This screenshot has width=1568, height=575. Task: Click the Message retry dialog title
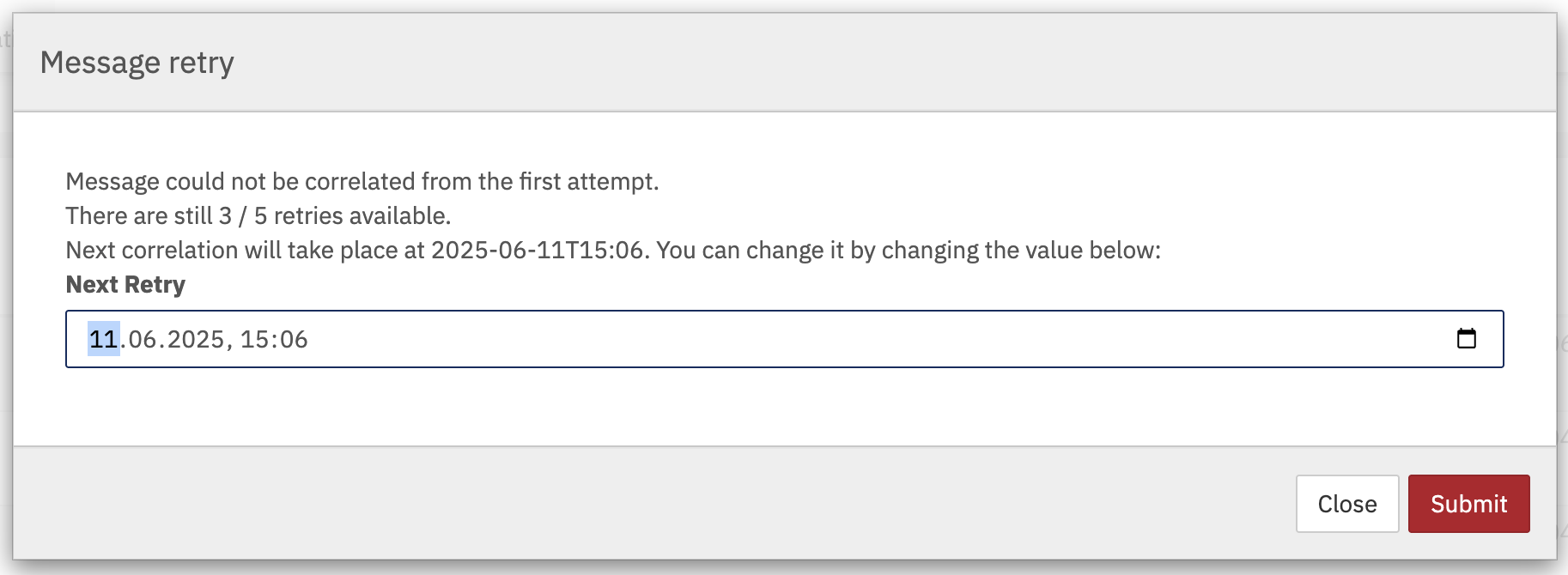[x=139, y=62]
